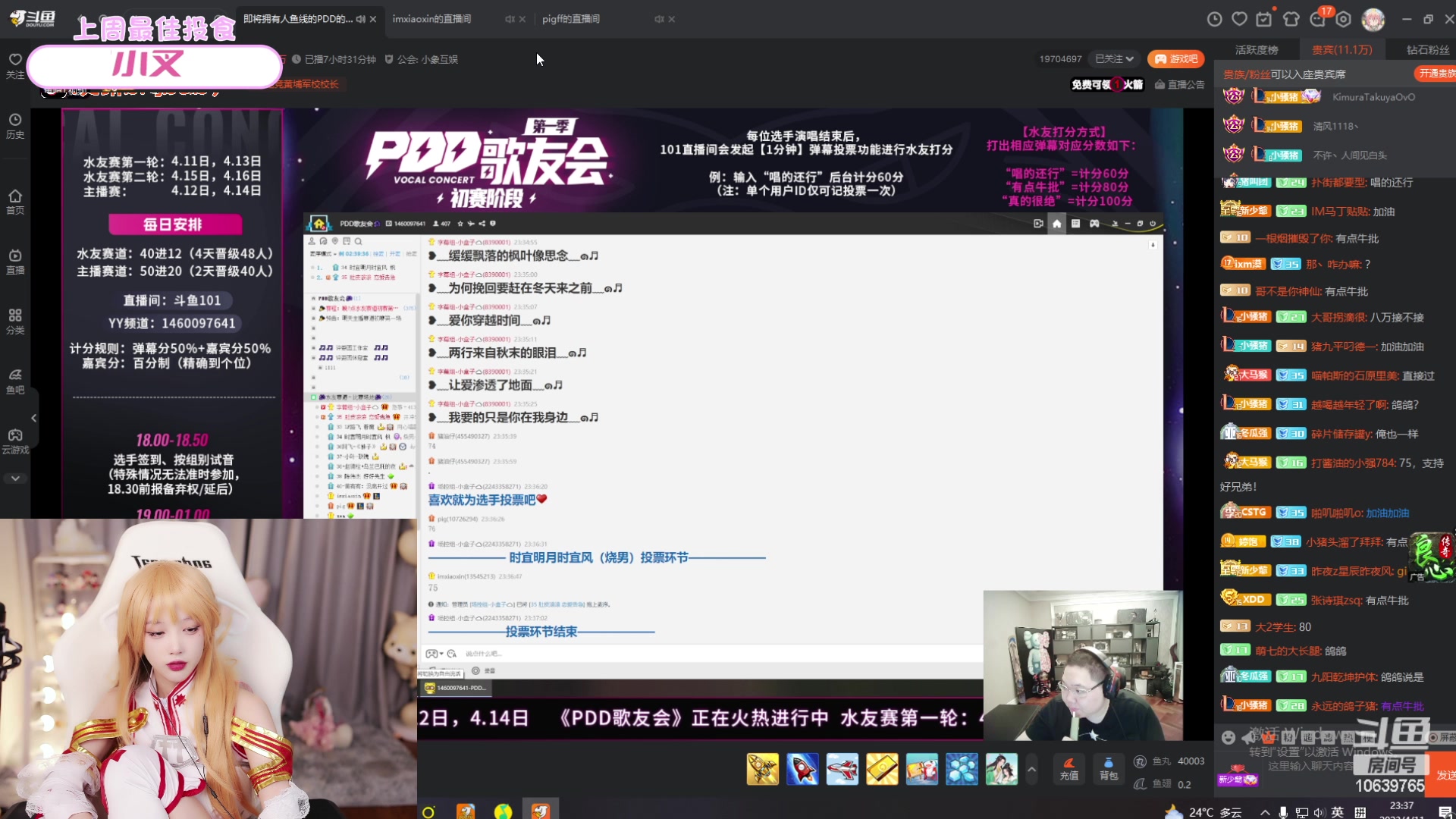Switch input language 英 indicator
Image resolution: width=1456 pixels, height=819 pixels.
click(1338, 812)
